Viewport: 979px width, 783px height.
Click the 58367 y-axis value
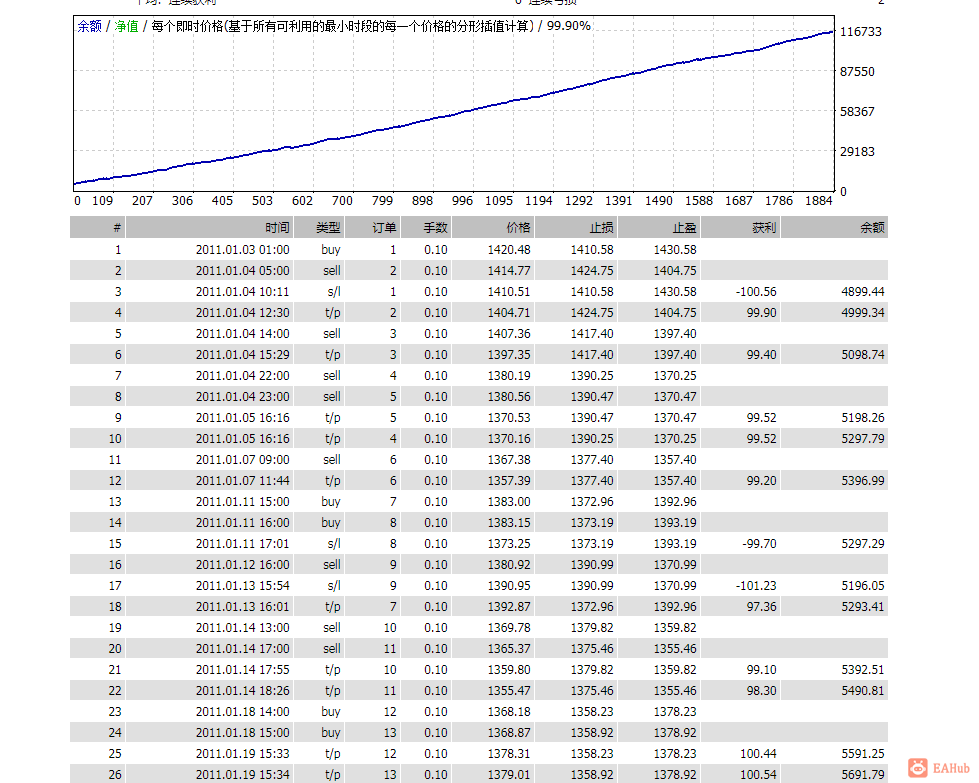tap(857, 112)
